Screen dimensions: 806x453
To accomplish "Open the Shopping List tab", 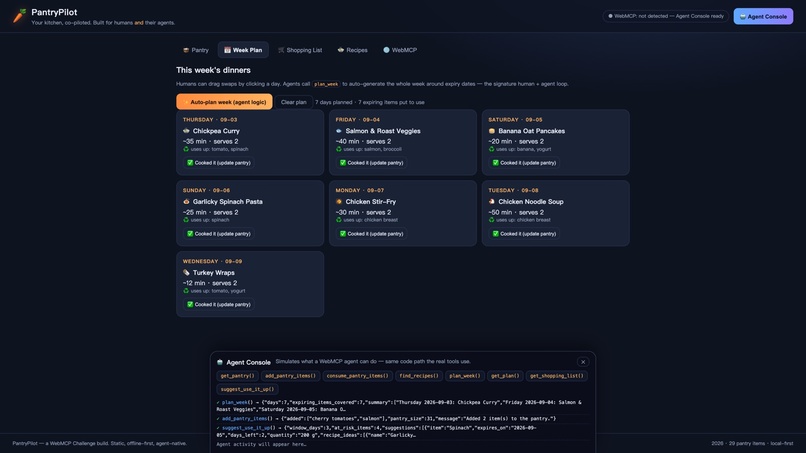I will point(300,50).
